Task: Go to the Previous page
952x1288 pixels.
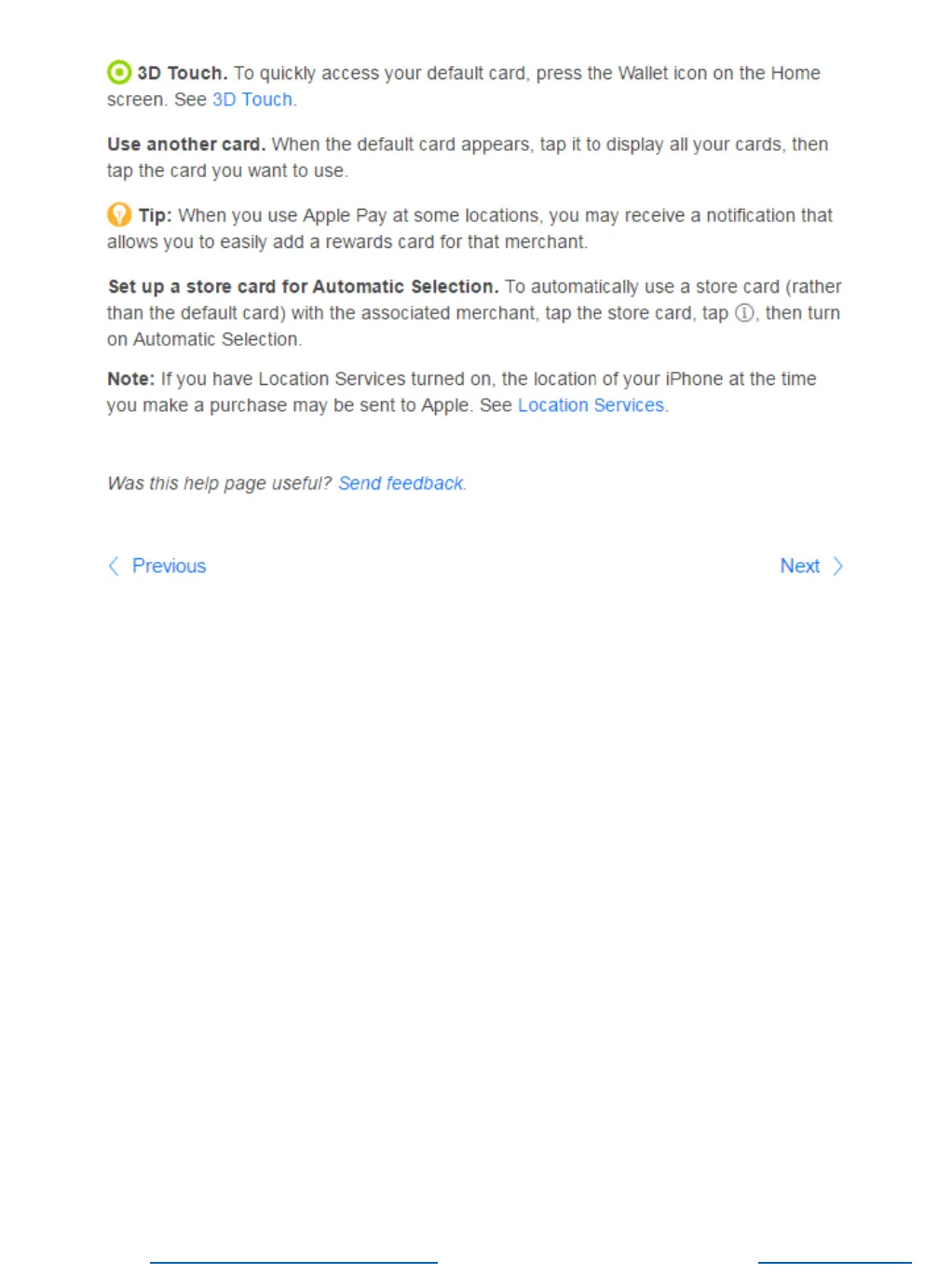Action: [x=169, y=566]
